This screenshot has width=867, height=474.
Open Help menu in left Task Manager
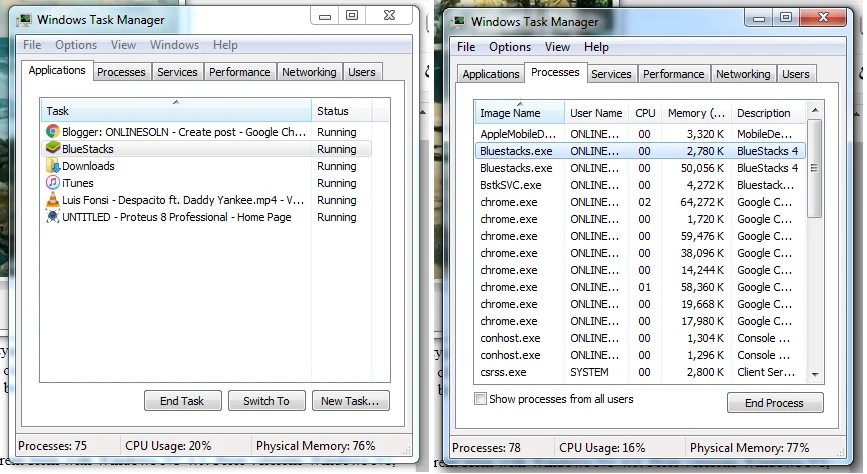click(x=225, y=45)
